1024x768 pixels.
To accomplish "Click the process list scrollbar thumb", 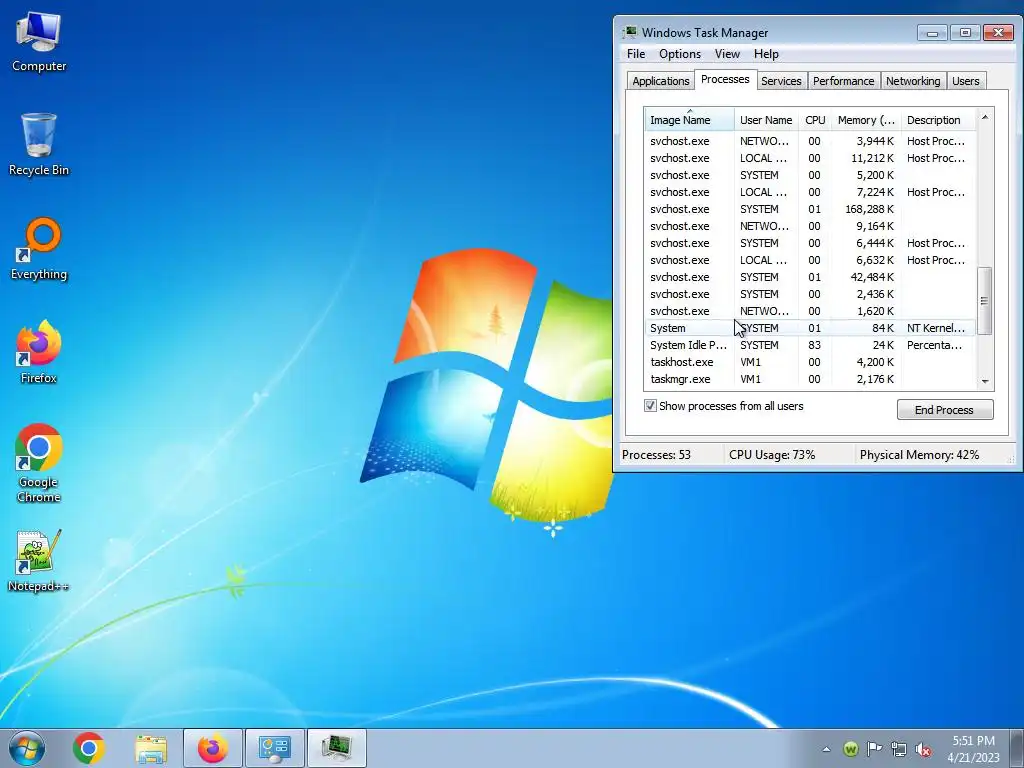I will pyautogui.click(x=985, y=300).
